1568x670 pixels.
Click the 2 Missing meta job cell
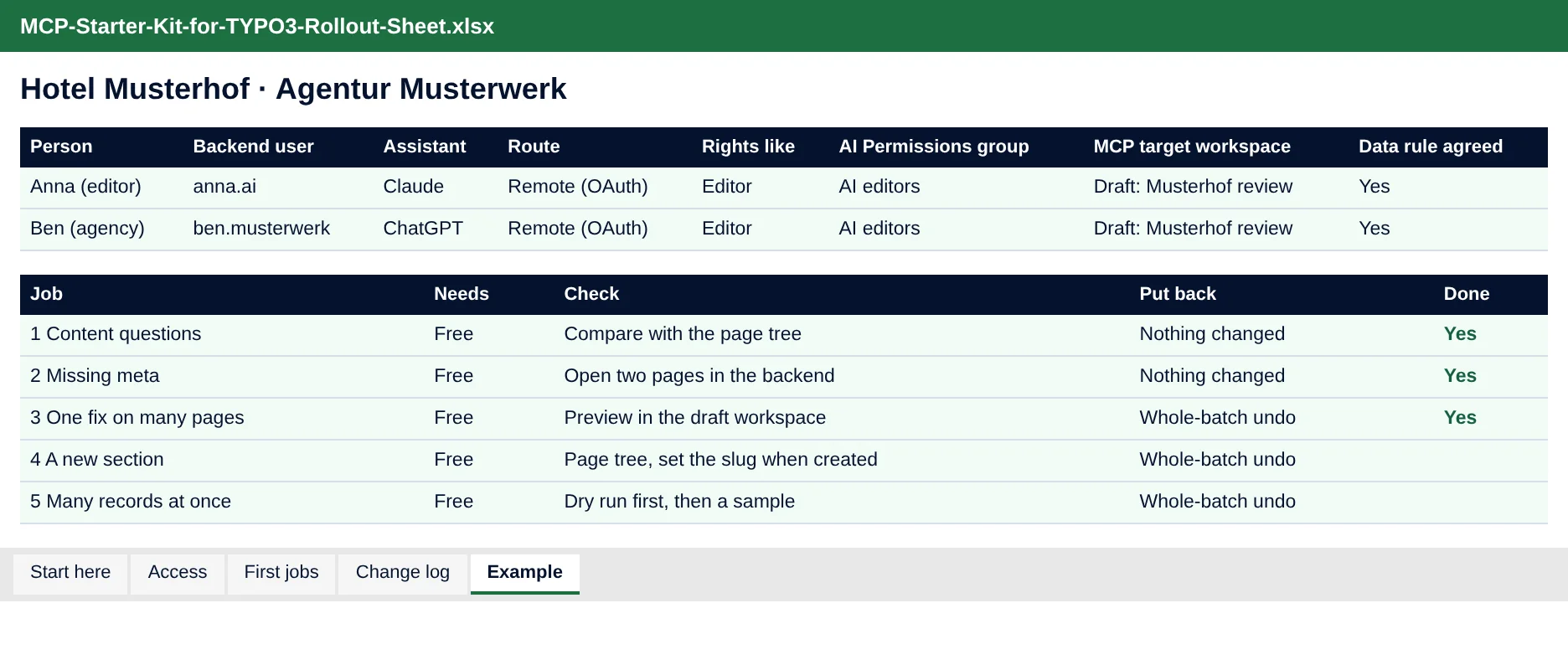coord(95,376)
